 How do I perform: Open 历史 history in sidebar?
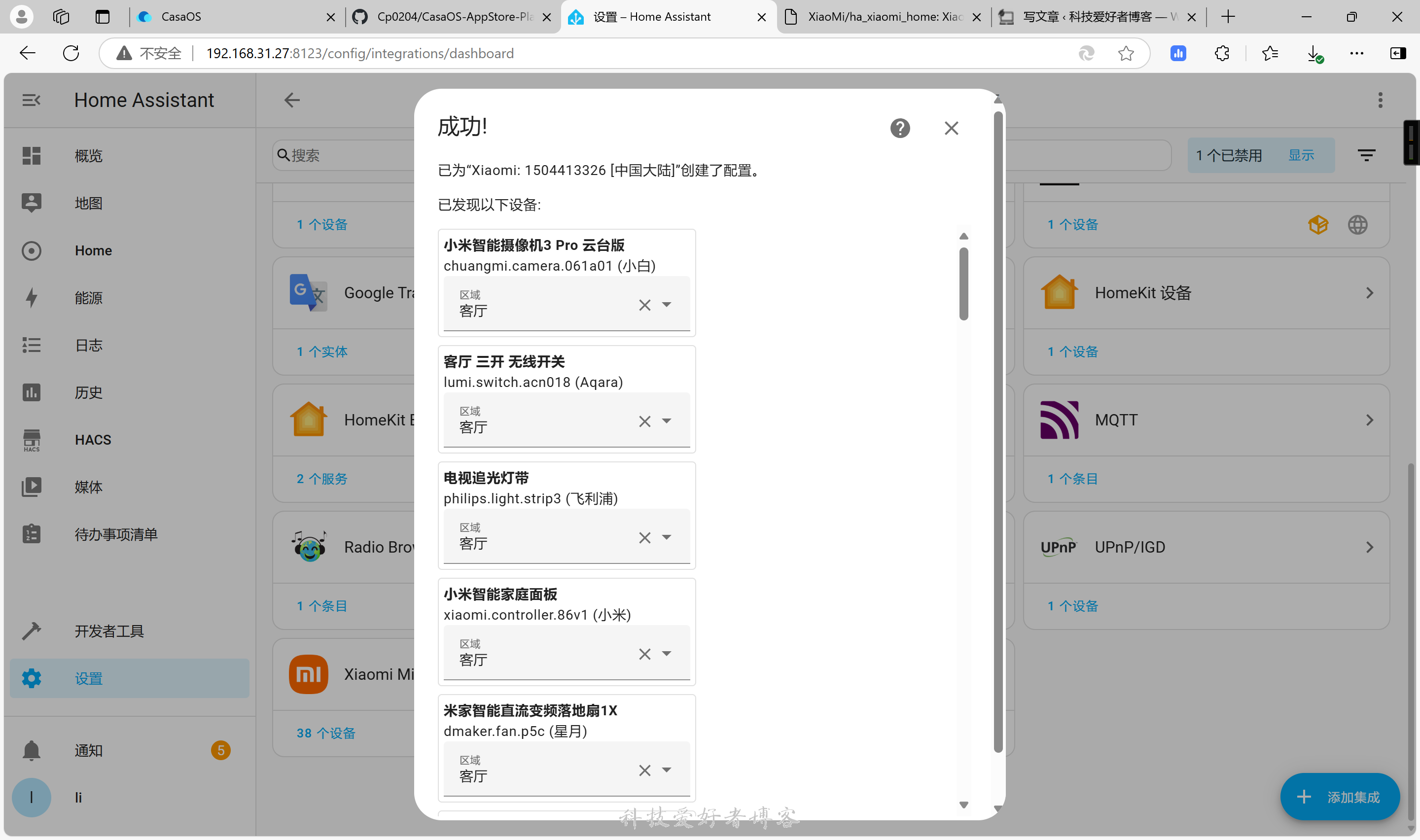point(130,392)
